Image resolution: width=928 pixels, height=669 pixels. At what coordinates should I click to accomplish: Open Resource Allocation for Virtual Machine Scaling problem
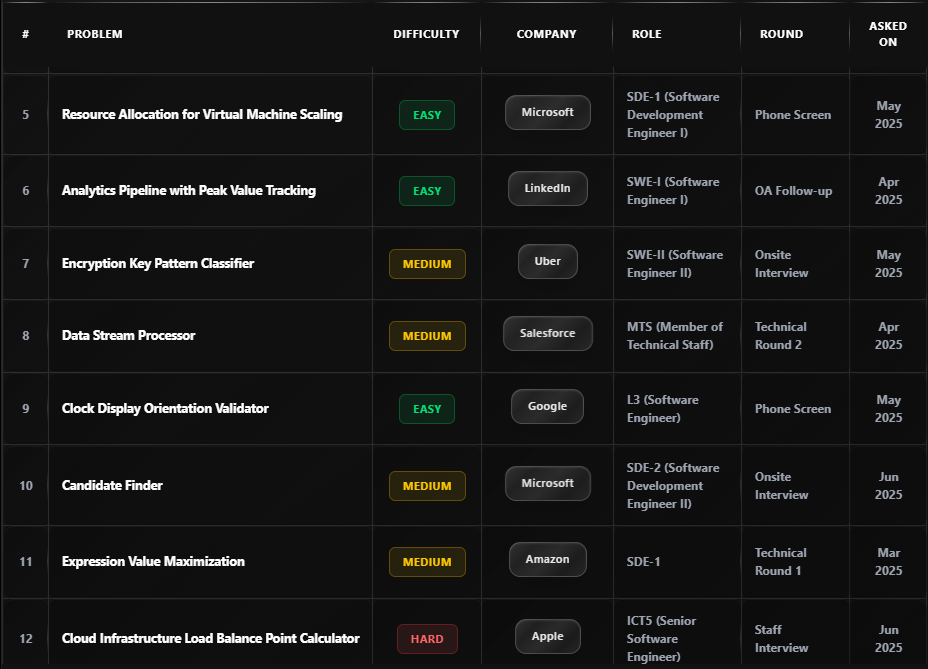click(202, 115)
